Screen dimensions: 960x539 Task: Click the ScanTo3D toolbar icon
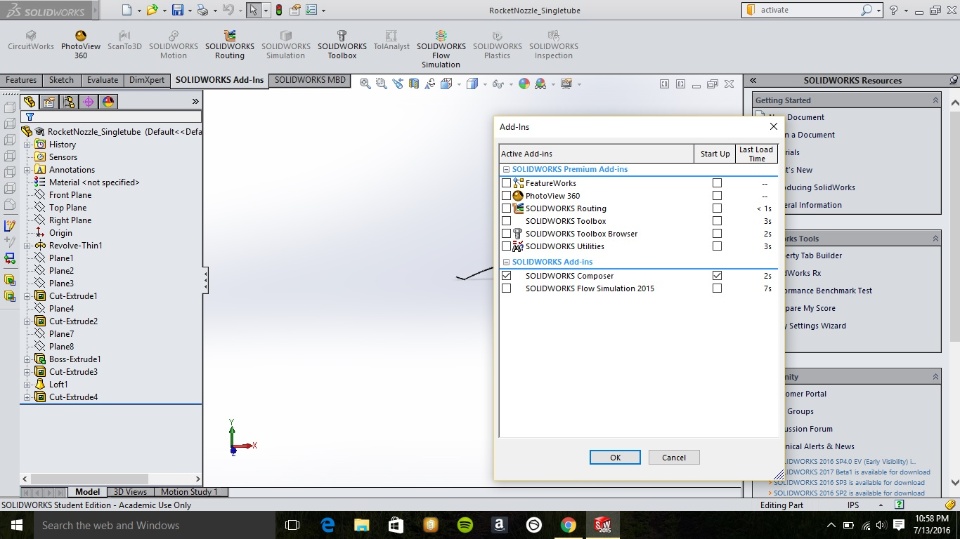tap(124, 40)
